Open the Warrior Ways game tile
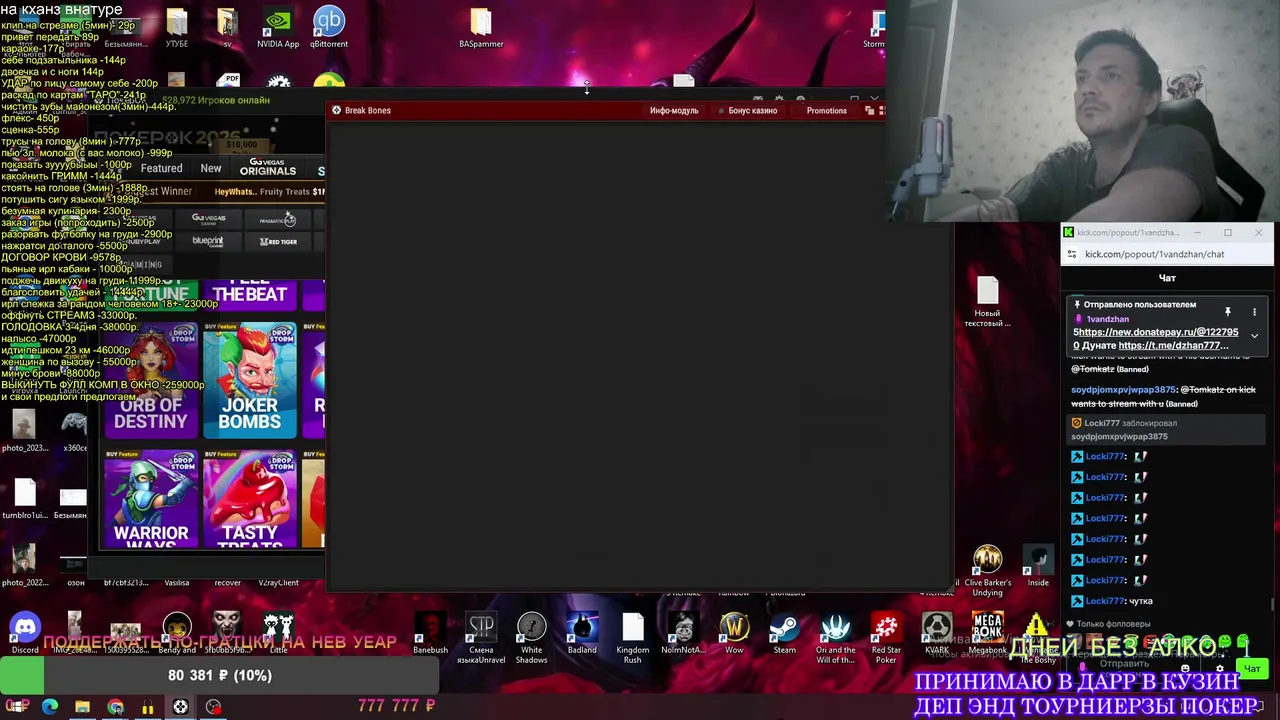 click(150, 498)
